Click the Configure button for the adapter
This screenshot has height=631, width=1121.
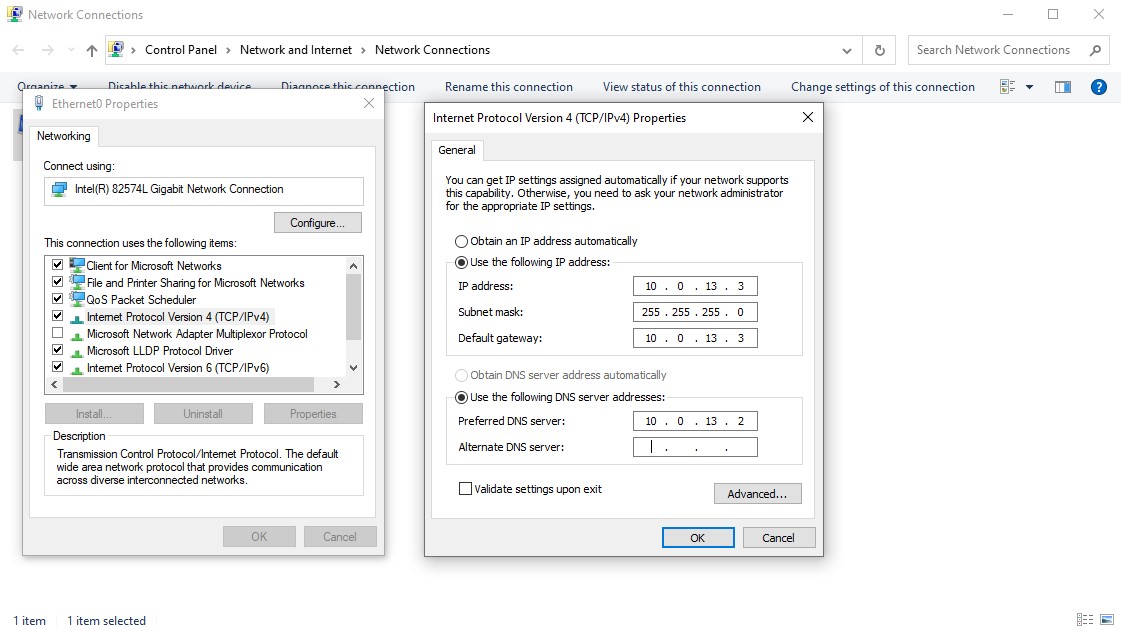[317, 222]
